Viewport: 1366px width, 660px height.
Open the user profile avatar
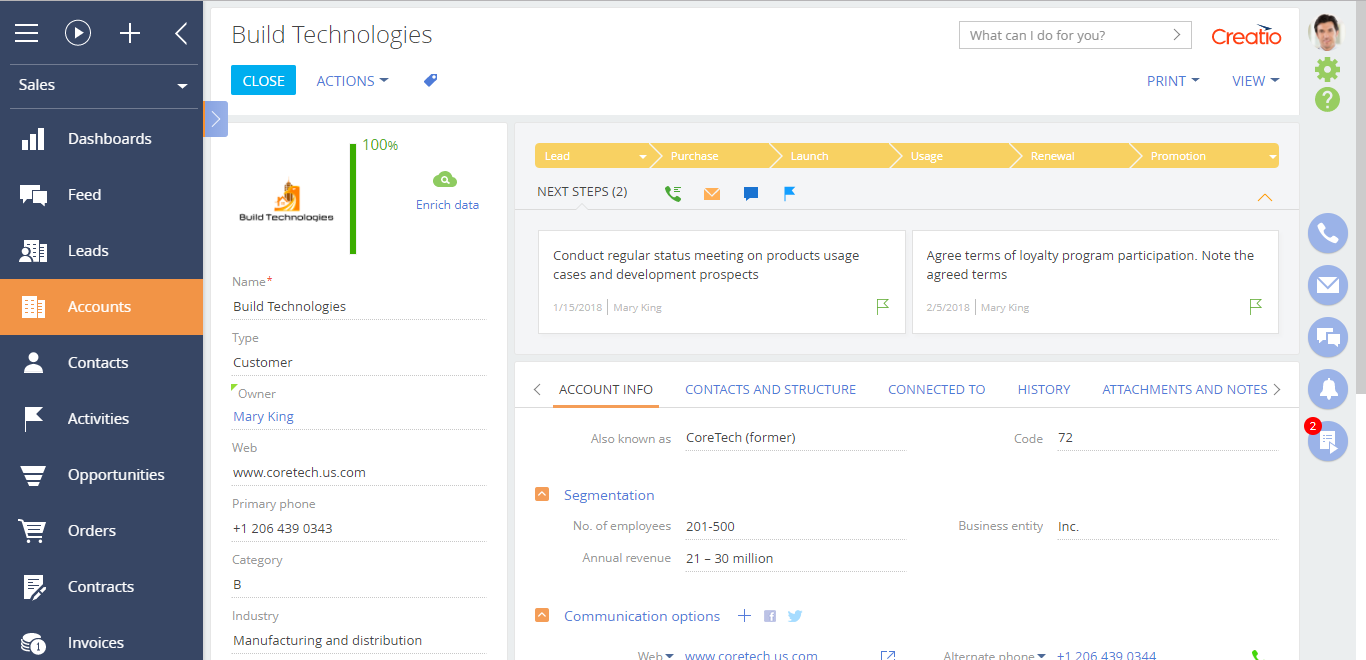(1327, 32)
